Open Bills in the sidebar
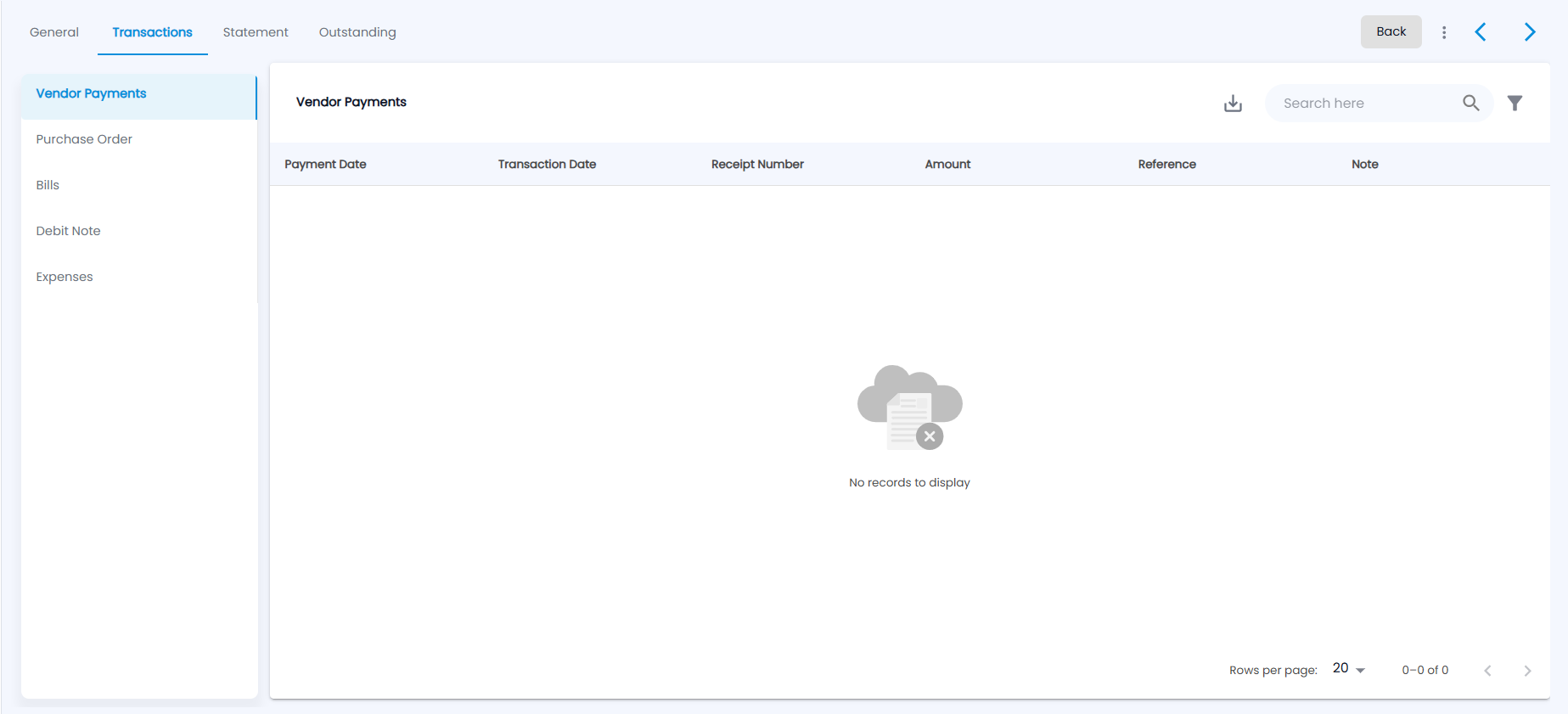The image size is (1568, 714). (138, 185)
